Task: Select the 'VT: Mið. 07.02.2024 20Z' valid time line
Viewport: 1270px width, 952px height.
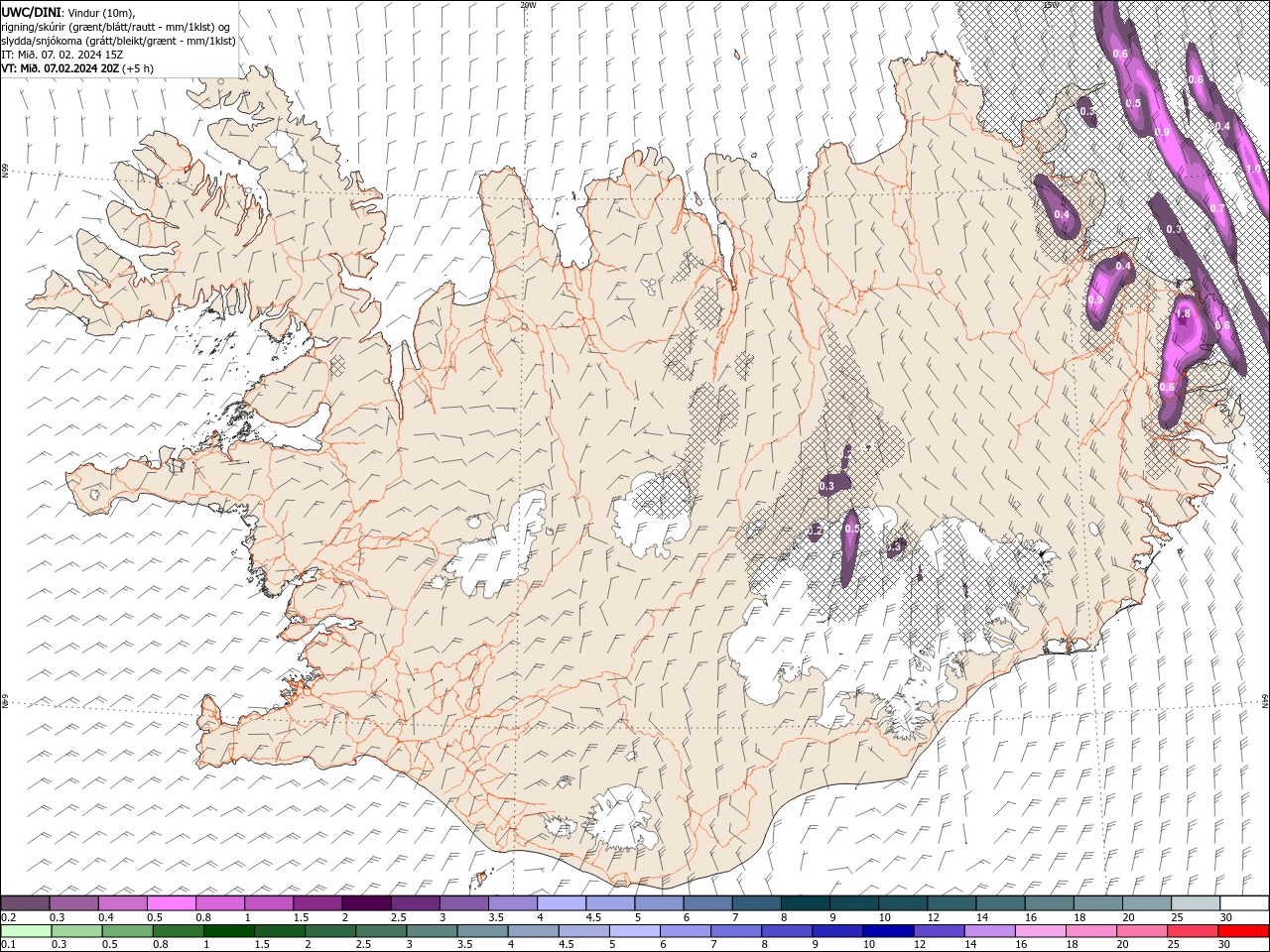Action: (62, 68)
